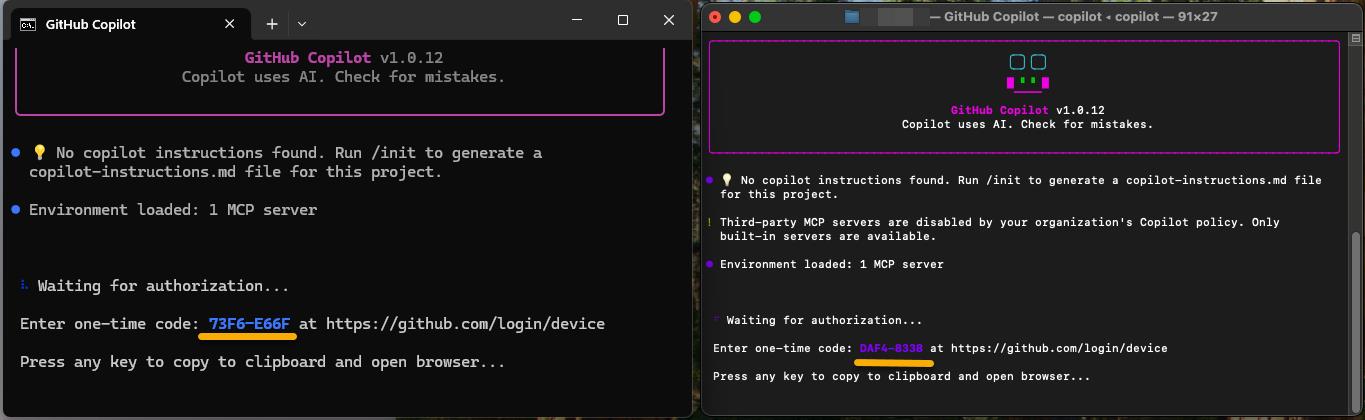1365x420 pixels.
Task: Maximize the Windows Terminal window
Action: 622,21
